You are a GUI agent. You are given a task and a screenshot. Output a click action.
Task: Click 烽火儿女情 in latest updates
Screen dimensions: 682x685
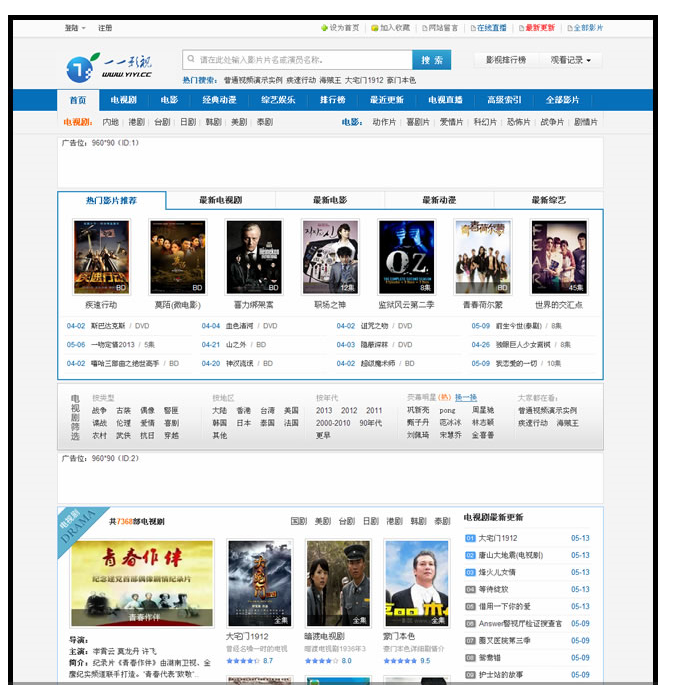pyautogui.click(x=497, y=572)
